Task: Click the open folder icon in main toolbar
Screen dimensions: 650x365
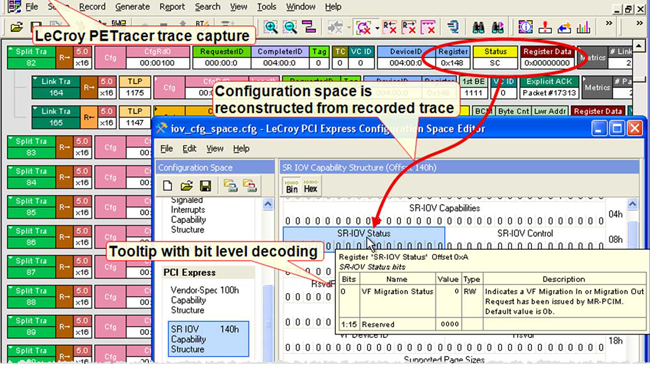Action: [17, 27]
